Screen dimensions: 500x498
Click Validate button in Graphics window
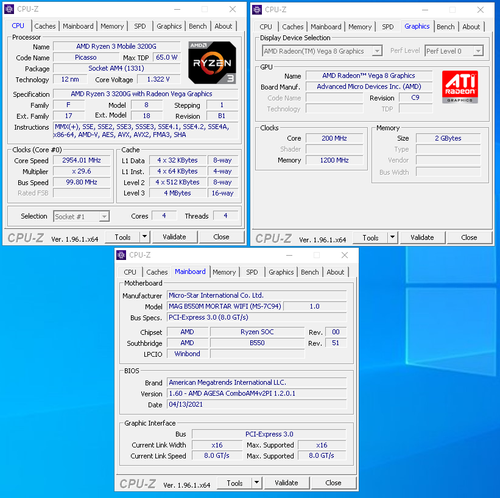pyautogui.click(x=422, y=238)
